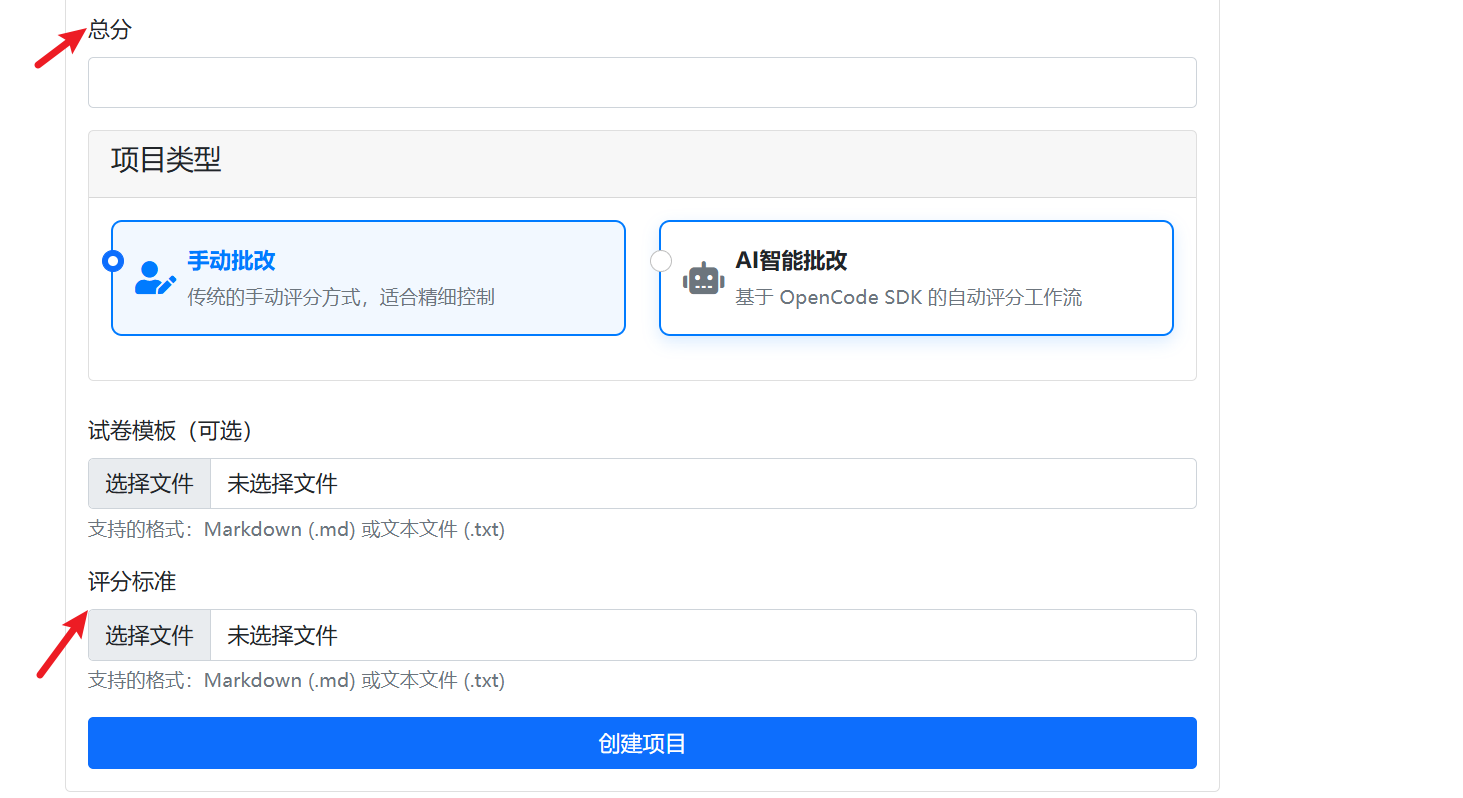
Task: Click 选择文件 for 试卷模板 upload
Action: (x=149, y=484)
